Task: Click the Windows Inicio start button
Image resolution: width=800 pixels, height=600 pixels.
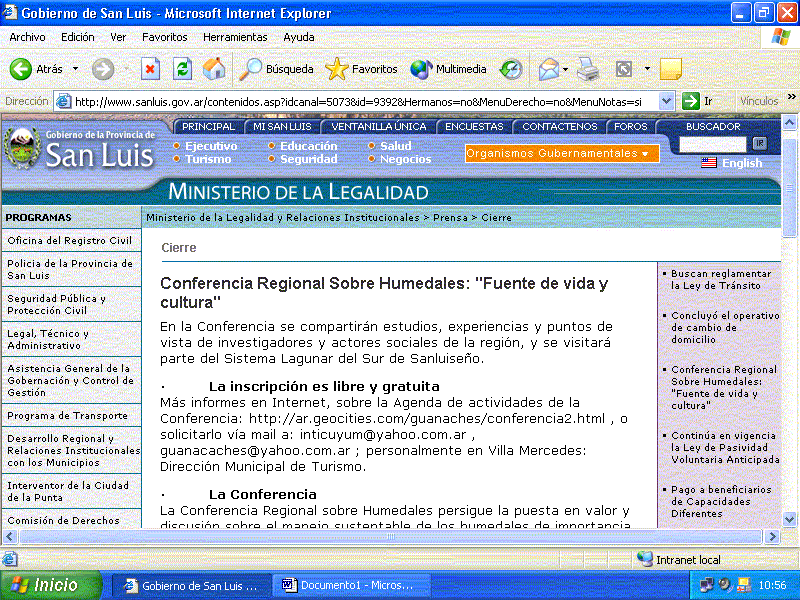Action: click(x=50, y=585)
